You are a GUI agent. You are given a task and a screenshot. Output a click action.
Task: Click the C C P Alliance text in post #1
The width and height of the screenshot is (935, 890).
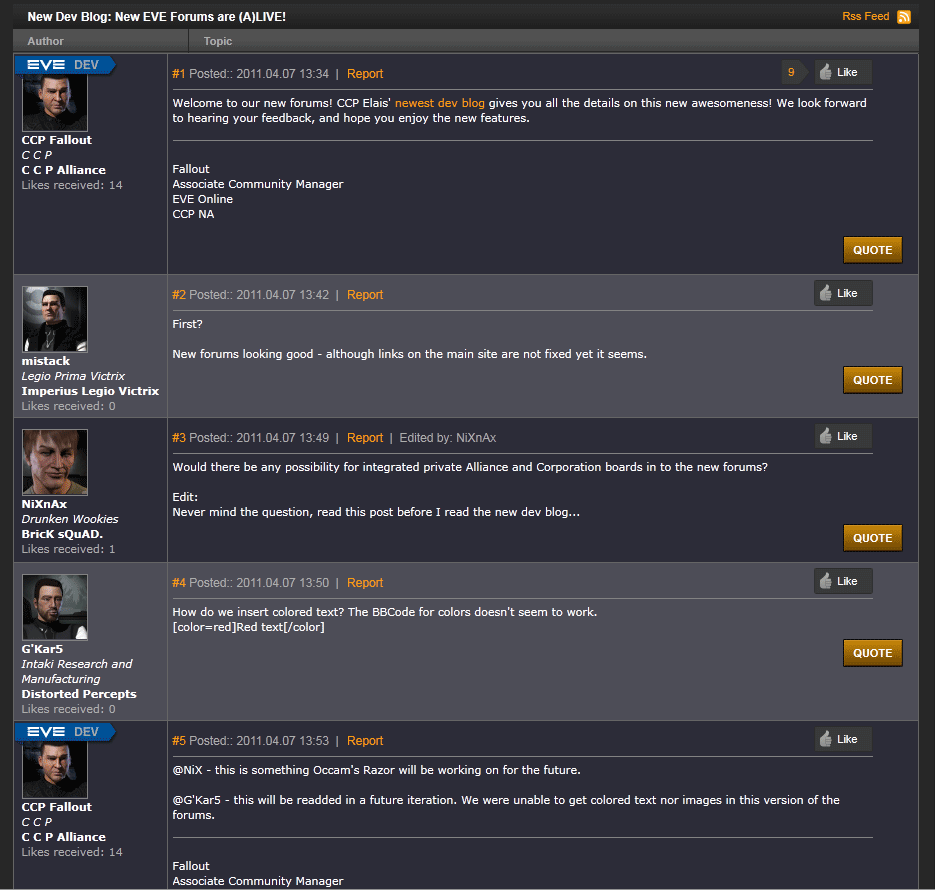[x=63, y=170]
